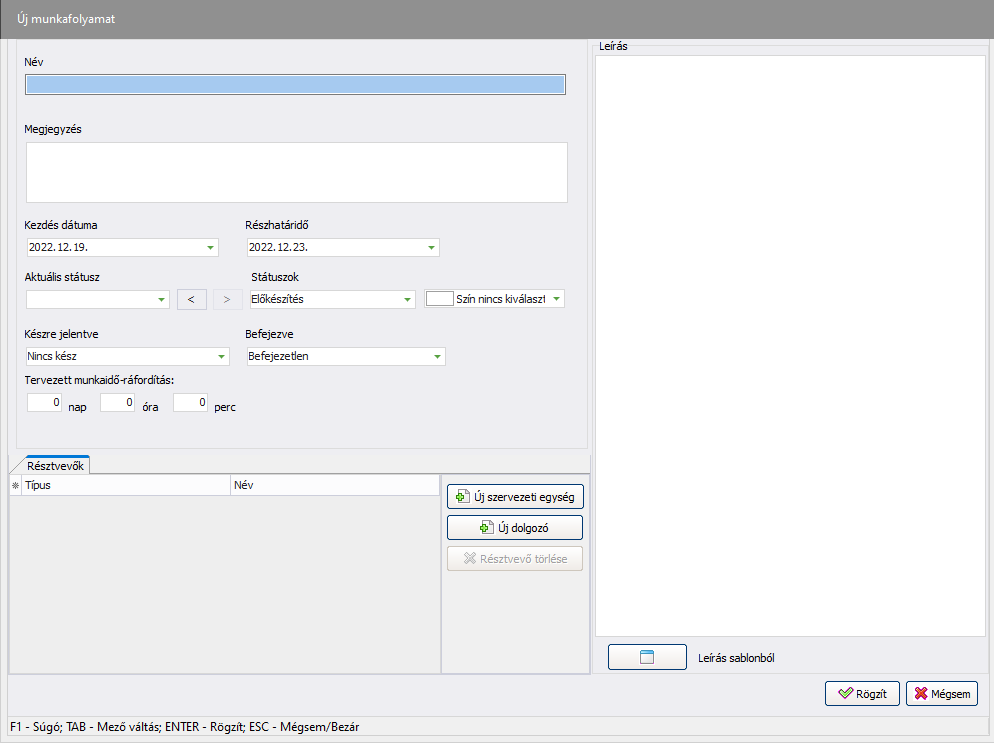Open the Aktuális státusz dropdown
The height and width of the screenshot is (743, 994).
(162, 299)
